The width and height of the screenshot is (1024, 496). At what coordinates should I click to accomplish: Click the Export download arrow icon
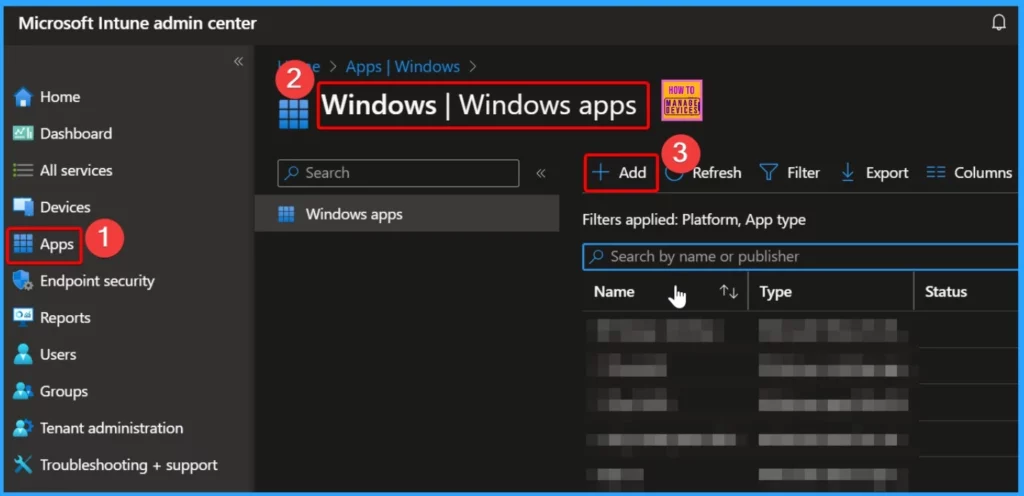pyautogui.click(x=848, y=173)
